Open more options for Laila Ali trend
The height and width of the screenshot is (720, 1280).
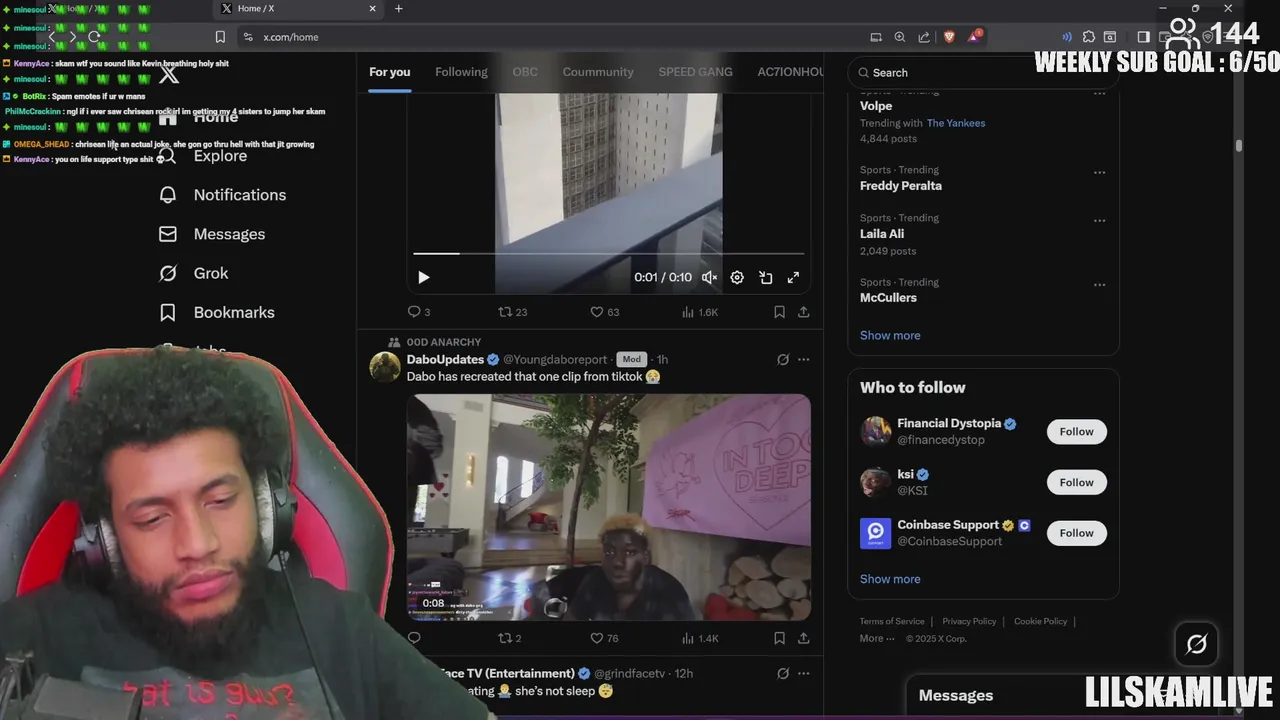(1099, 220)
